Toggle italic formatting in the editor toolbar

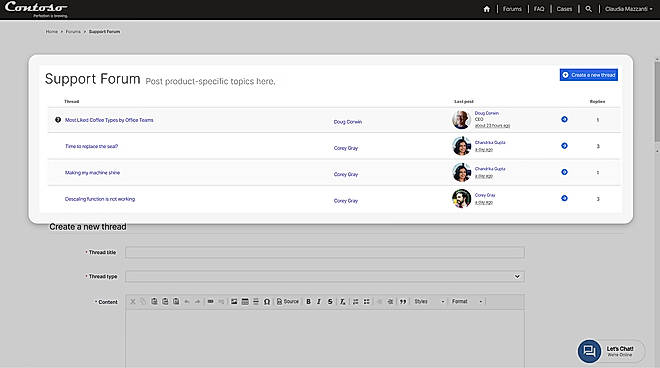coord(319,301)
